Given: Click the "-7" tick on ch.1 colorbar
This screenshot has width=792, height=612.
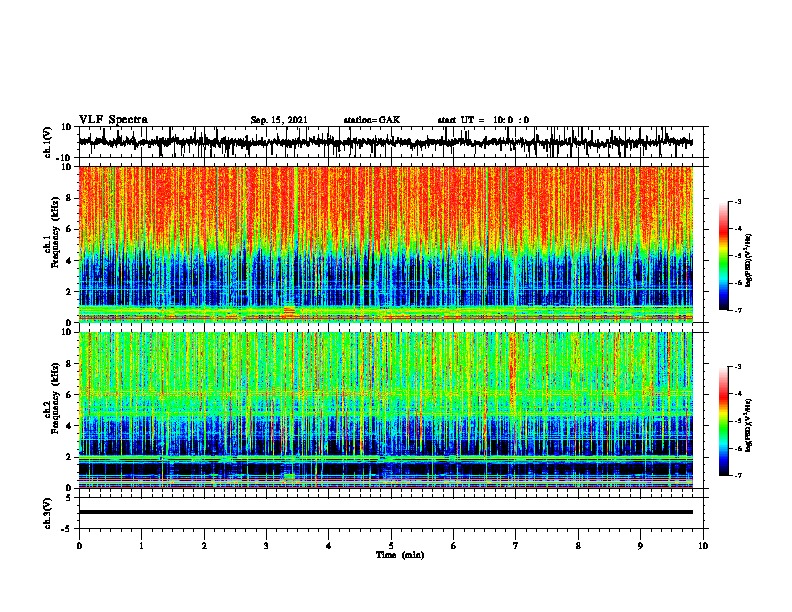Looking at the screenshot, I should click(x=737, y=310).
